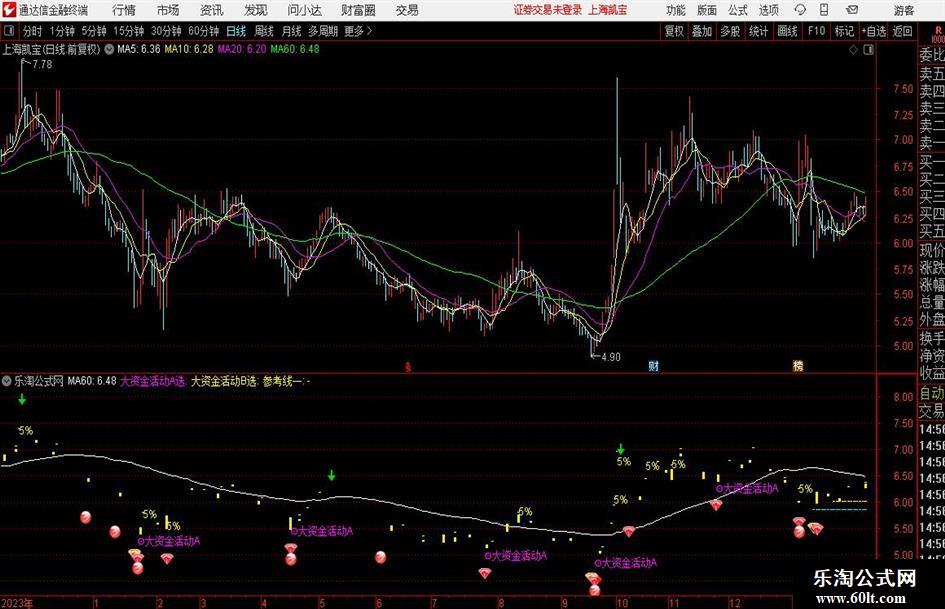Click the green down arrow near month 5
The height and width of the screenshot is (609, 945).
(331, 475)
